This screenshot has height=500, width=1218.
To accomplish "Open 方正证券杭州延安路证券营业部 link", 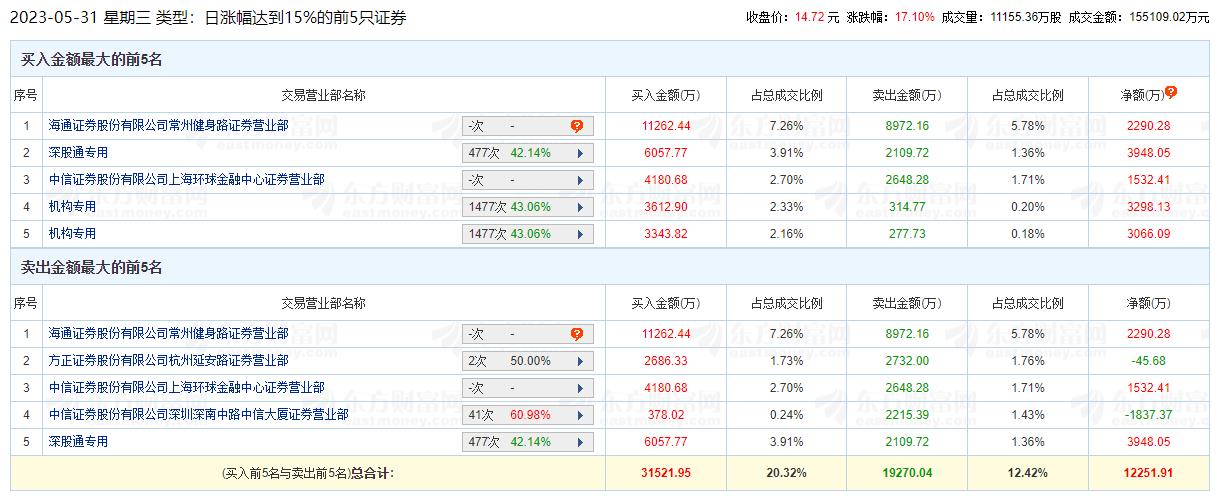I will click(168, 361).
